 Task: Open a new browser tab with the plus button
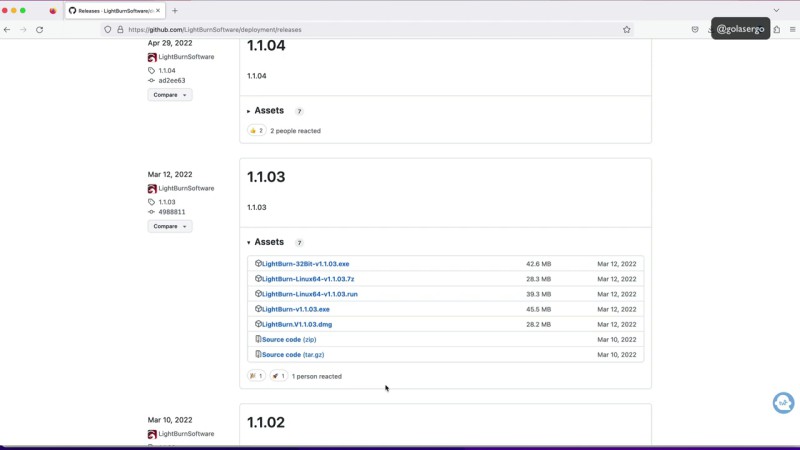[x=175, y=10]
